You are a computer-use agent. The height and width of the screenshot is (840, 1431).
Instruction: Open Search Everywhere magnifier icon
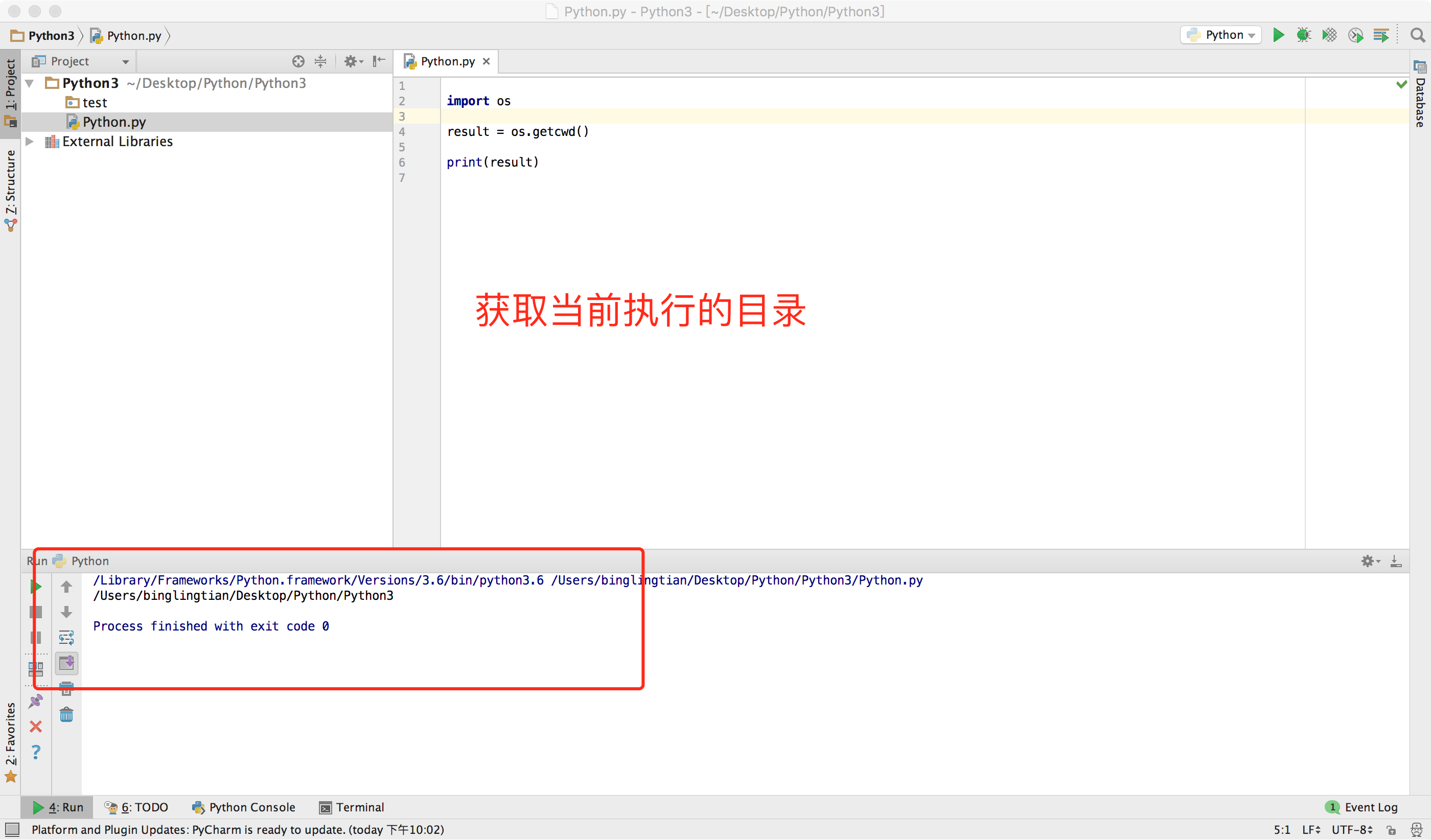click(x=1418, y=35)
